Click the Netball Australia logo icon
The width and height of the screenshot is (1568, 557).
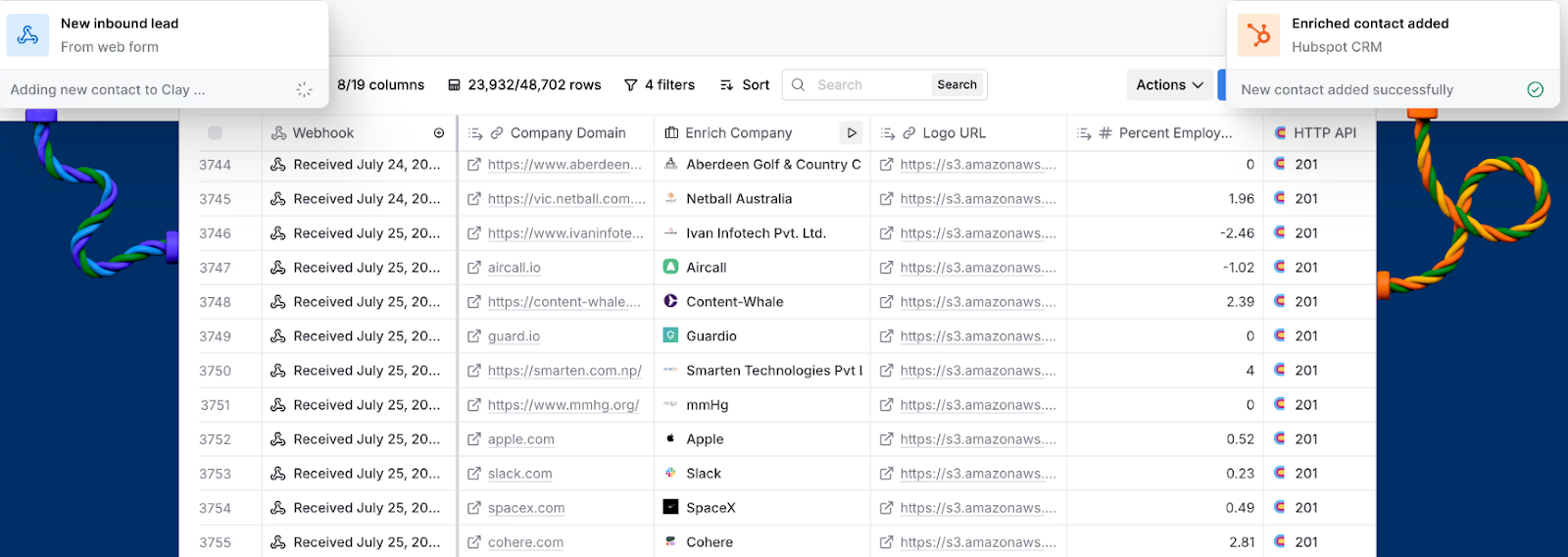coord(670,198)
